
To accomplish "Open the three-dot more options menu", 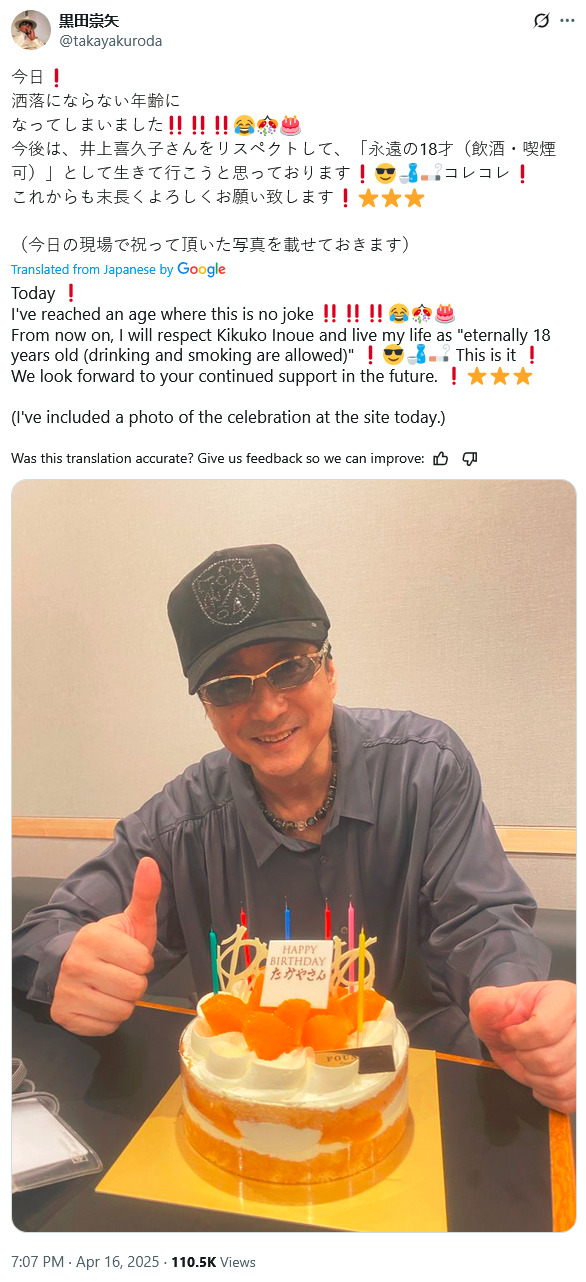I will 567,20.
